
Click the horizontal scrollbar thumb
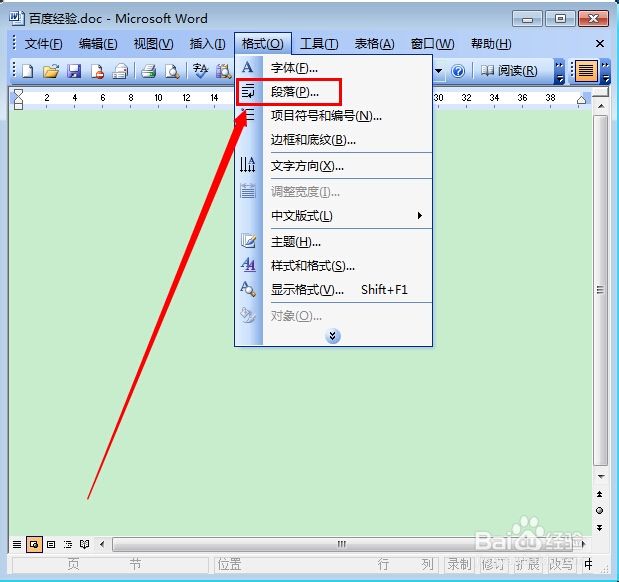pos(342,544)
